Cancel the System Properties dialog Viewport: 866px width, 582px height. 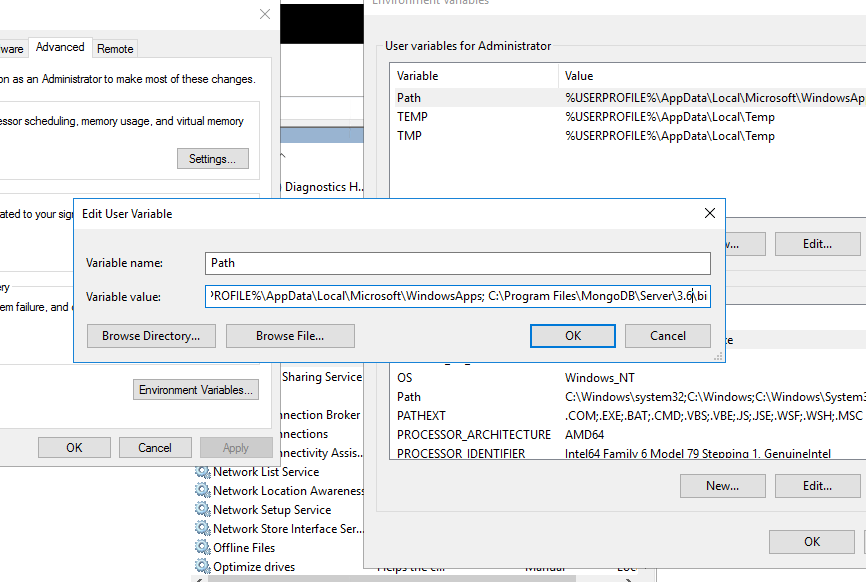click(155, 448)
